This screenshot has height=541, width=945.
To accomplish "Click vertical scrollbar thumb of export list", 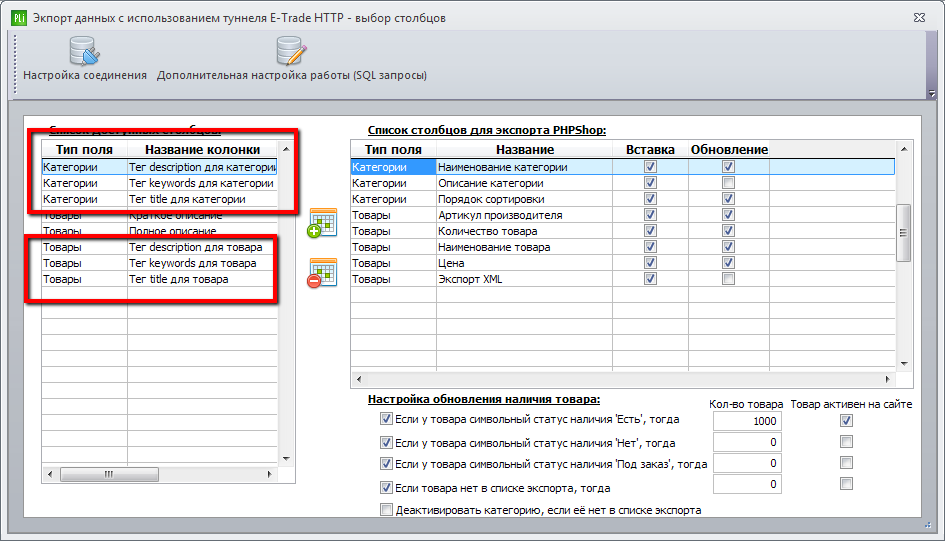I will pyautogui.click(x=903, y=233).
